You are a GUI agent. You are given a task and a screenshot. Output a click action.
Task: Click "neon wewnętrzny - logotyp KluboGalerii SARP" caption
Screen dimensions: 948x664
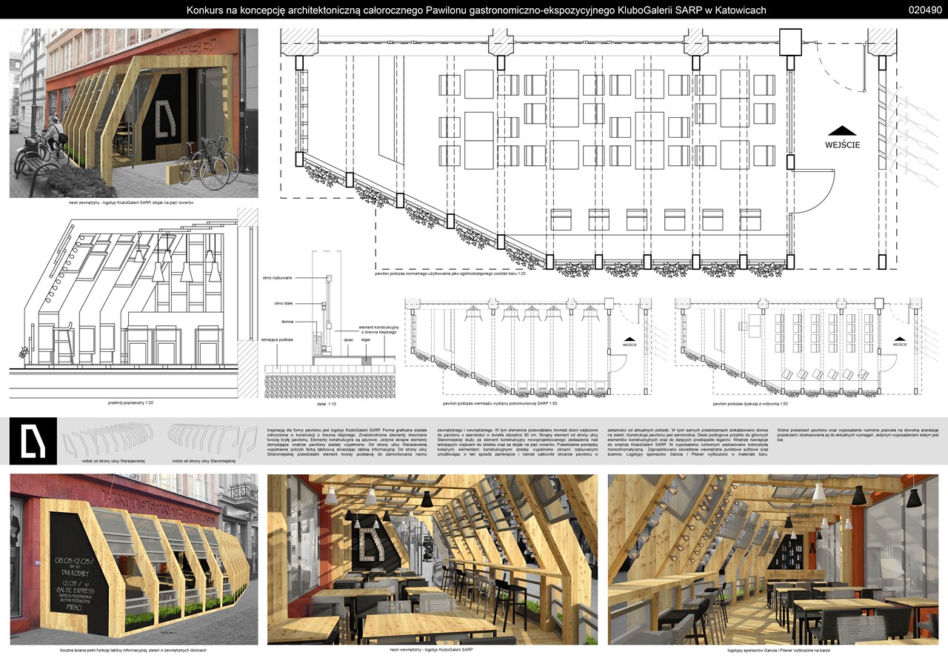(432, 650)
